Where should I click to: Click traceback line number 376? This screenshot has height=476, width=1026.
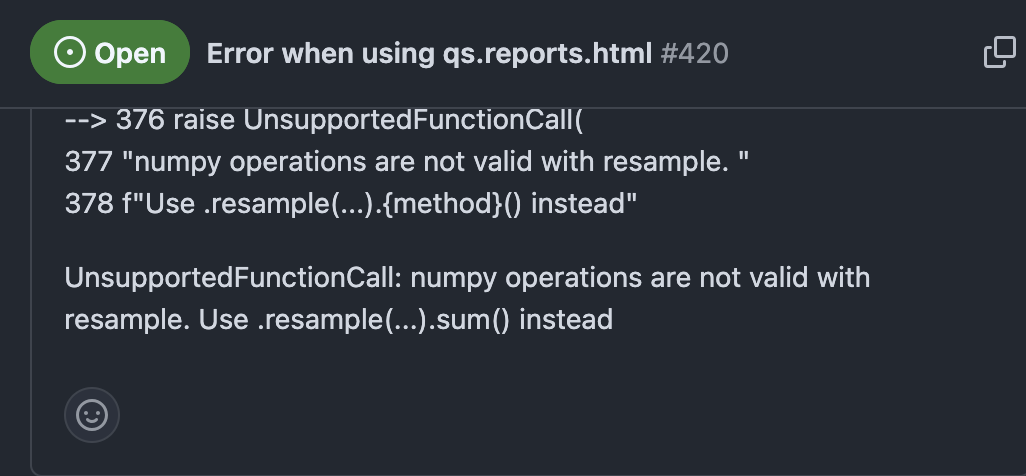click(x=139, y=121)
